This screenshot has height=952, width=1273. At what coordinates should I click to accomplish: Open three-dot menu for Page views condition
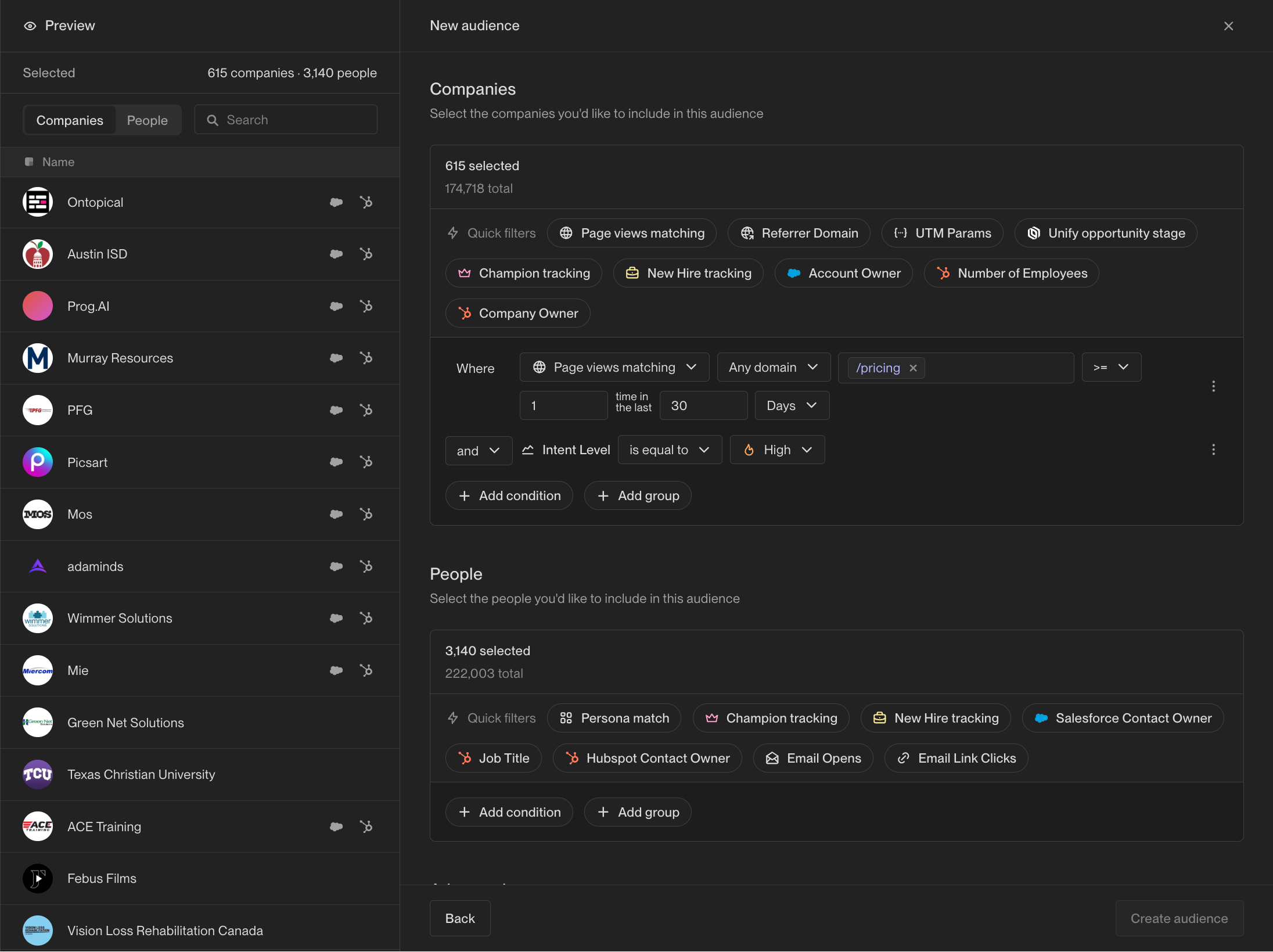click(1213, 386)
